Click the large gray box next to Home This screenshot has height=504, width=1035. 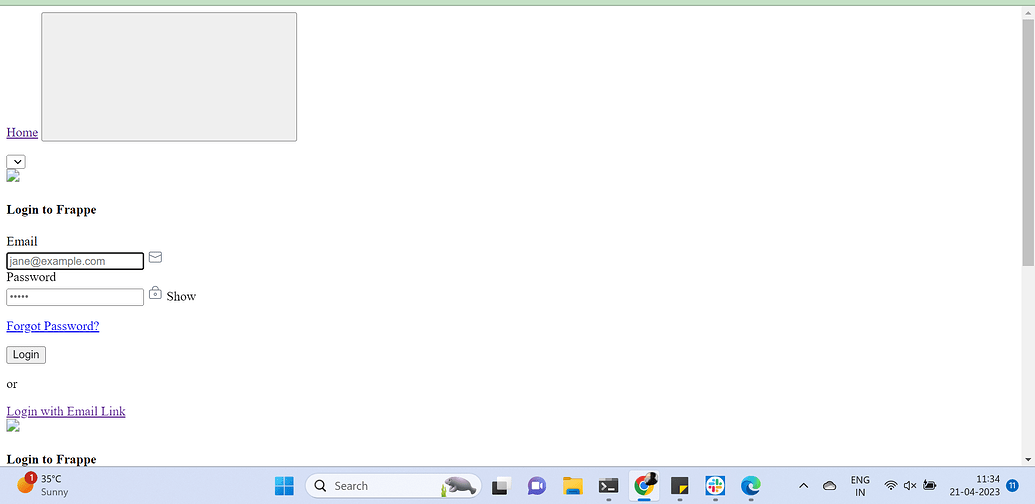pyautogui.click(x=169, y=77)
